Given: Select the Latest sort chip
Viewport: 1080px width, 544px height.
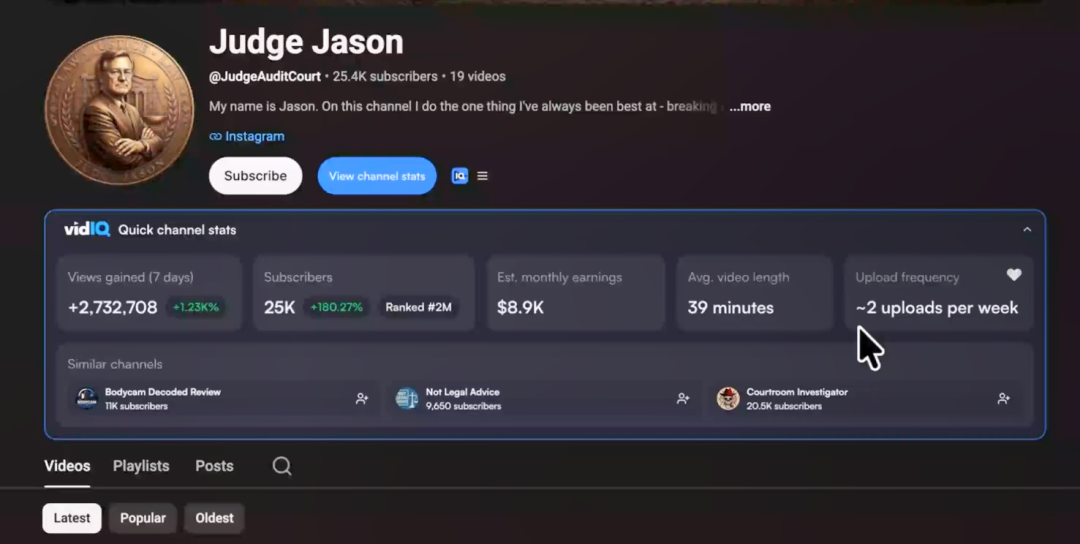Looking at the screenshot, I should [x=72, y=518].
